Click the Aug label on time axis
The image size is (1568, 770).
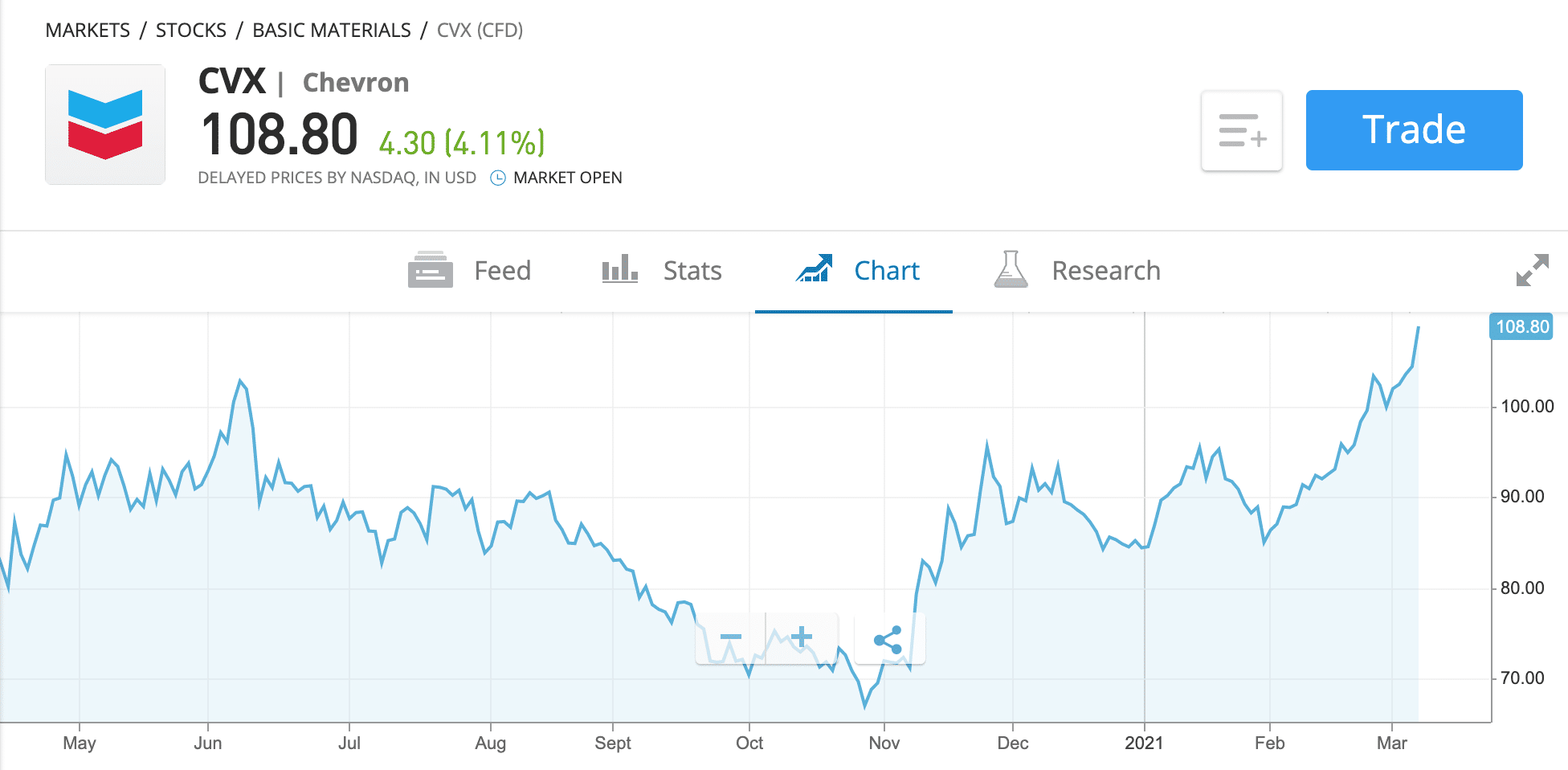coord(491,743)
